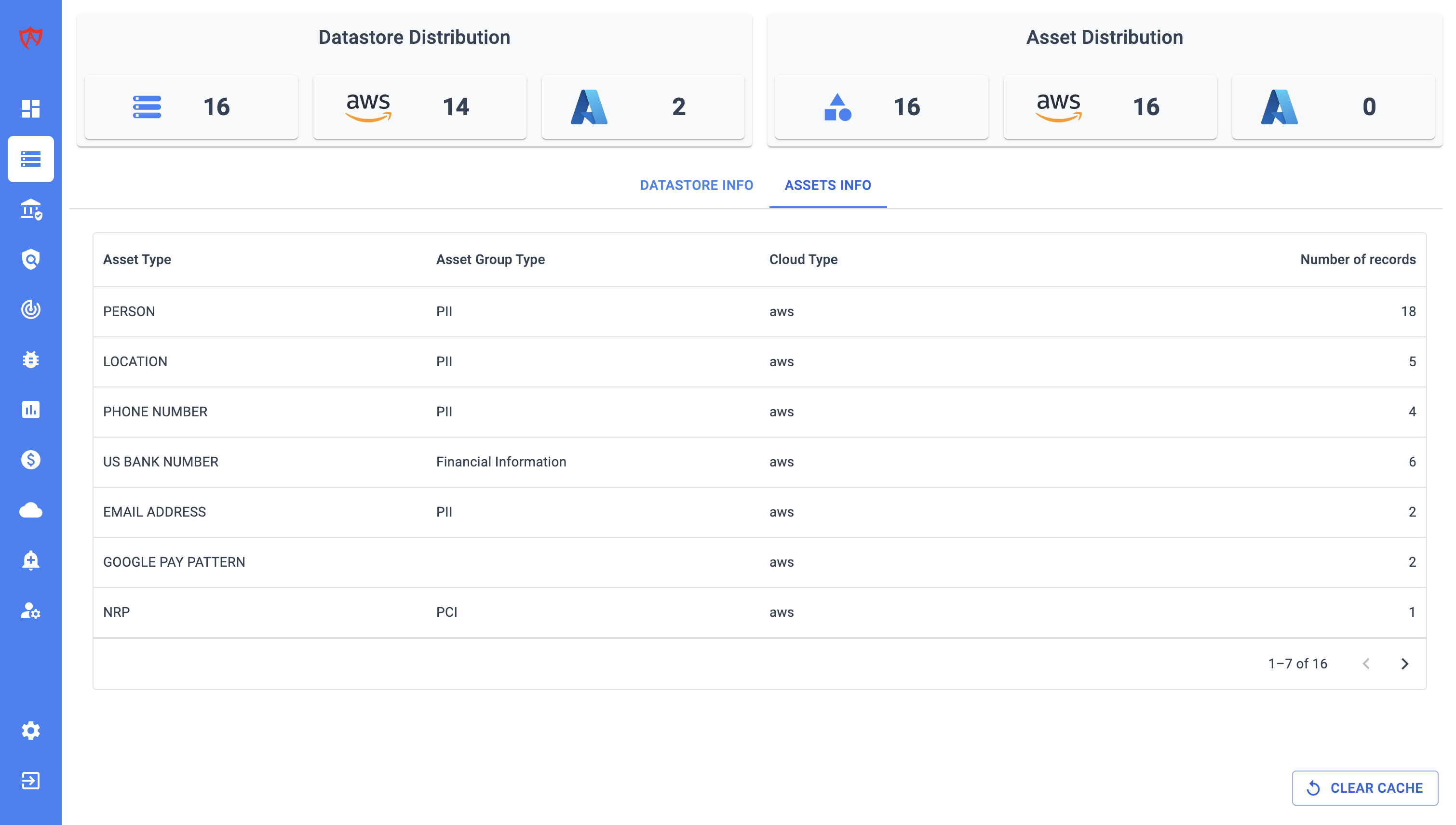Open the user management gear-person icon
This screenshot has height=825, width=1456.
30,610
